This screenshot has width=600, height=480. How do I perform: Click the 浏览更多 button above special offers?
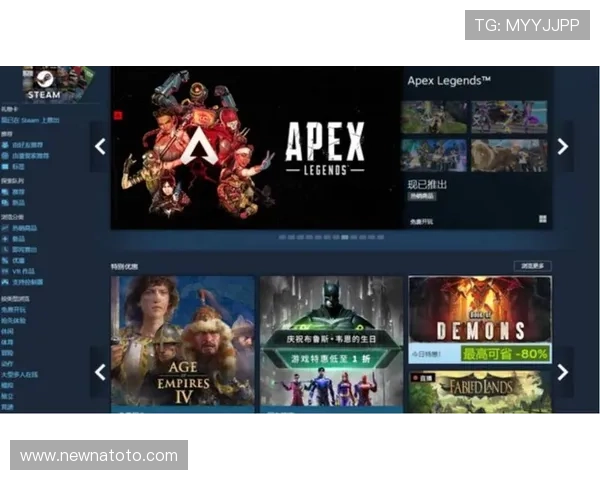click(531, 266)
